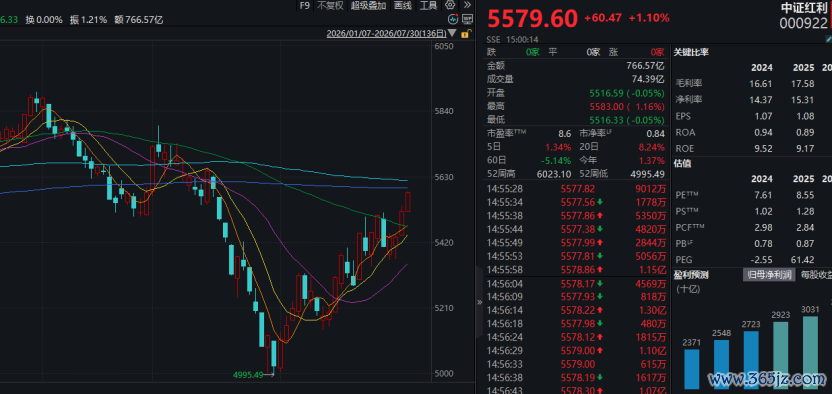Open the waveform monitor icon with red dot
832x394 pixels.
point(453,20)
